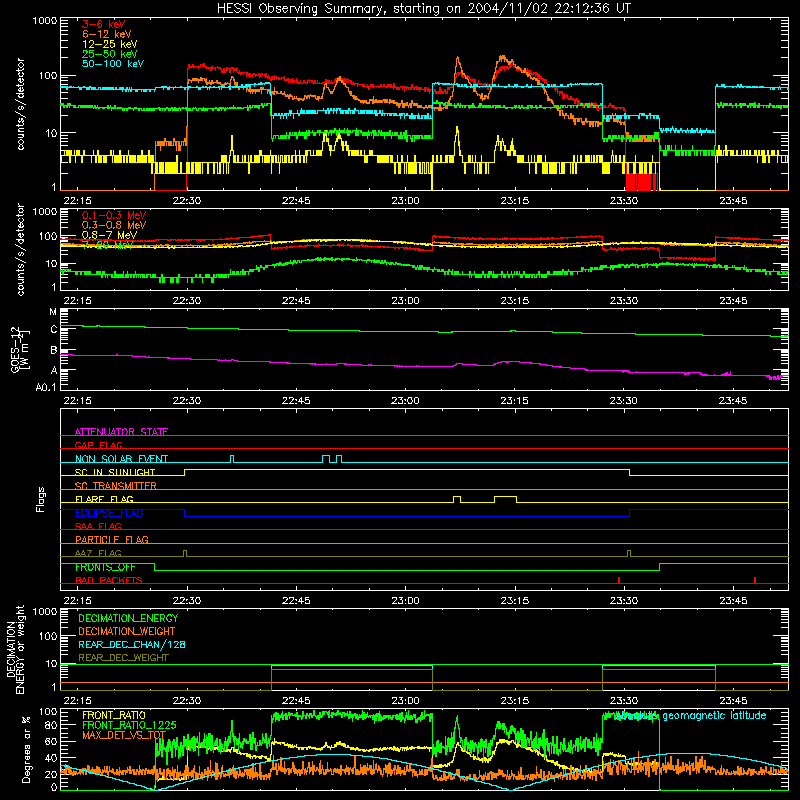Click 23:45 time label below Flags panel

733,601
